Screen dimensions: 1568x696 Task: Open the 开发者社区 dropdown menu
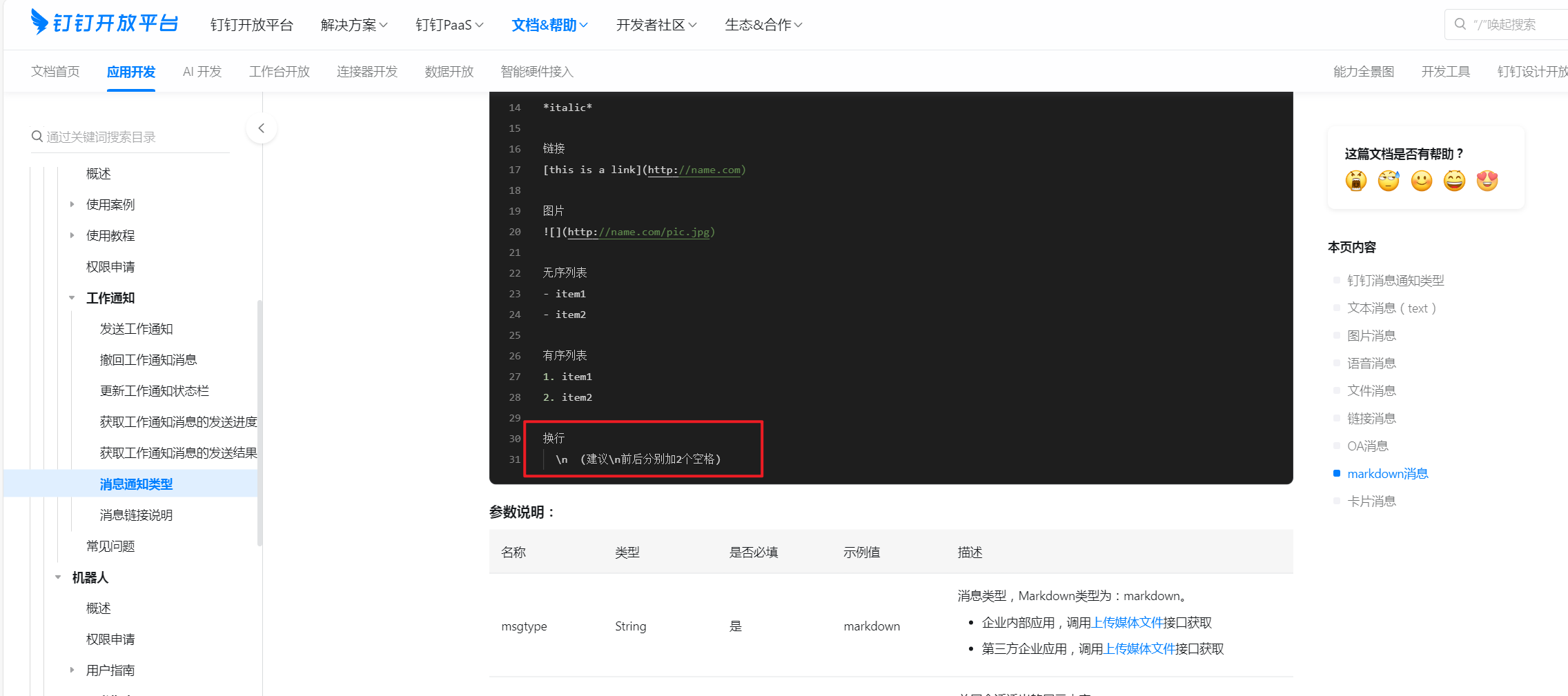pyautogui.click(x=656, y=25)
